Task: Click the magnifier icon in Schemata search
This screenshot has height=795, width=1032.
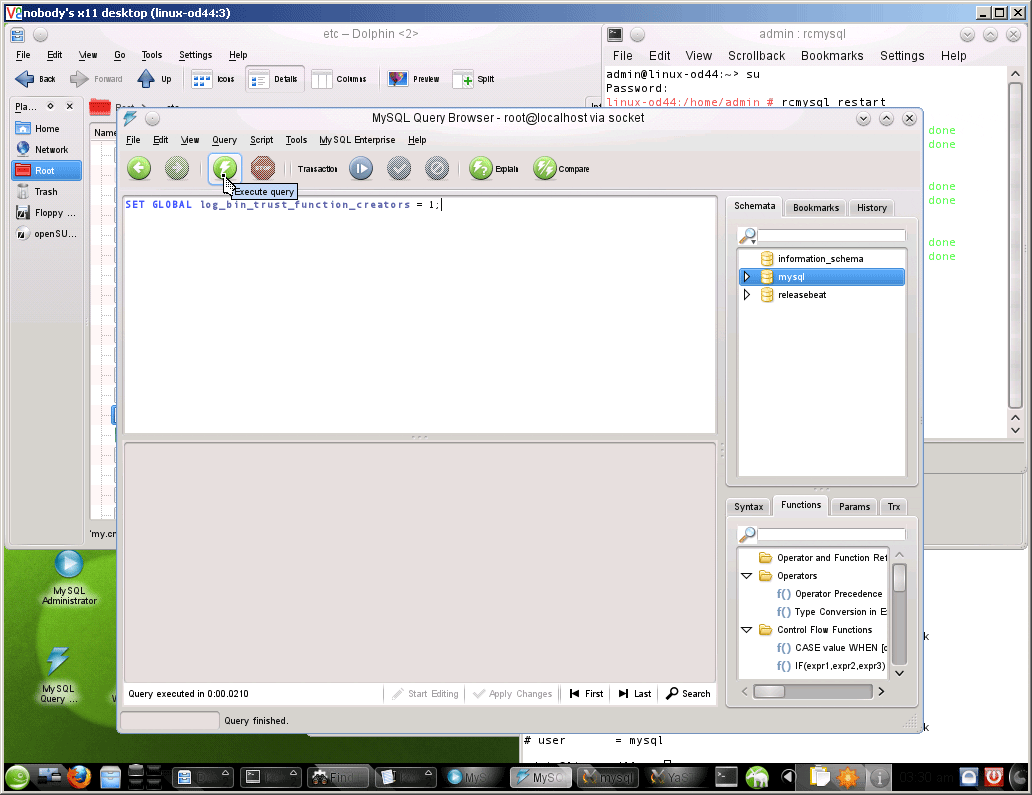Action: (x=748, y=235)
